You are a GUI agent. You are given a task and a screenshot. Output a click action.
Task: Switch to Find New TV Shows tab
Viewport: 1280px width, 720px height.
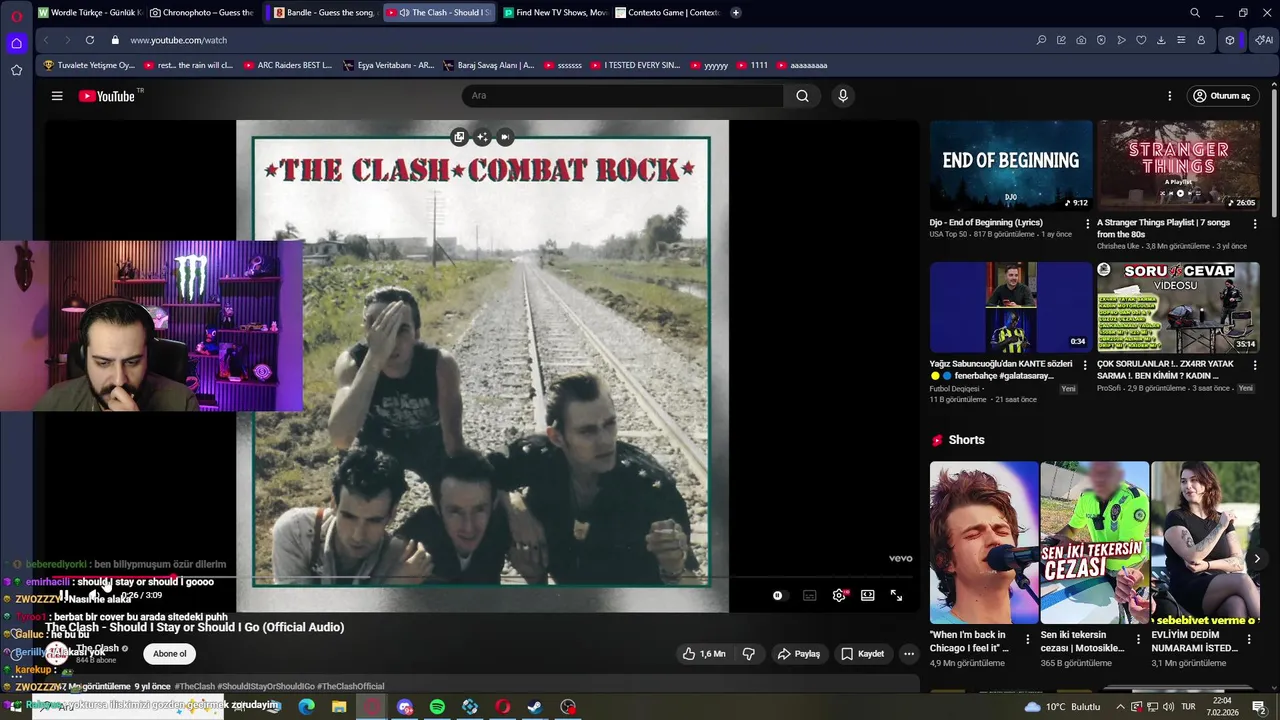pyautogui.click(x=554, y=13)
